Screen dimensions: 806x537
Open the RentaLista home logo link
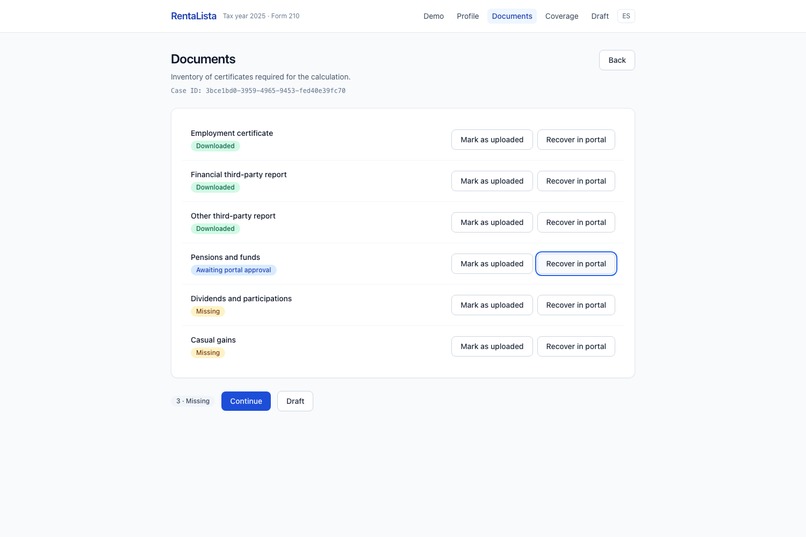click(193, 16)
